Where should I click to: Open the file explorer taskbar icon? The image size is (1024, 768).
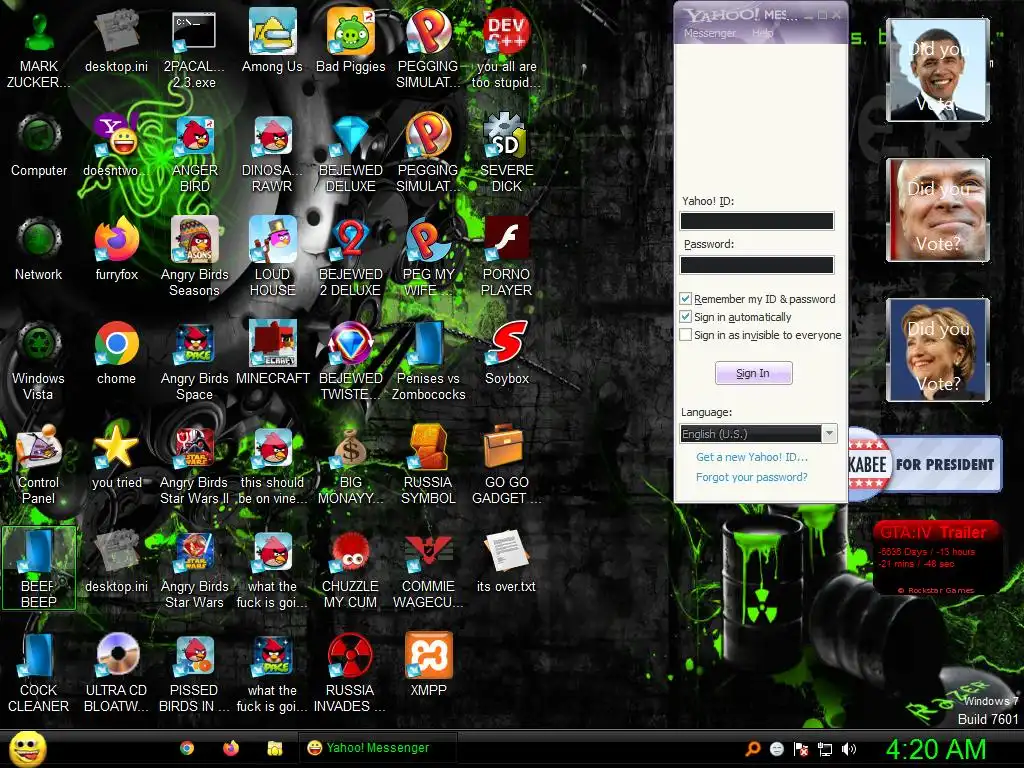(x=275, y=748)
